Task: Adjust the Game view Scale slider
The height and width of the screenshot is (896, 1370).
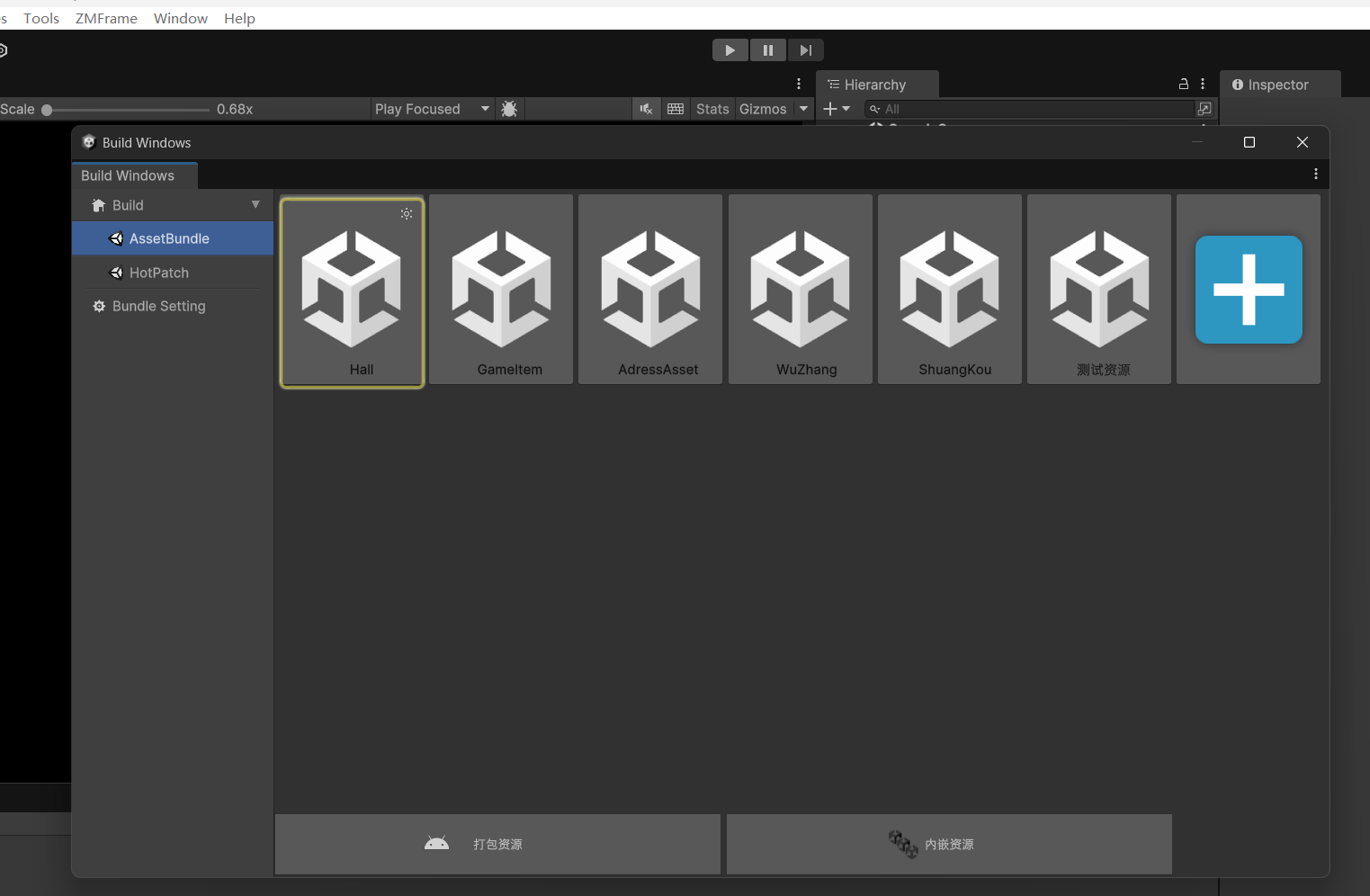Action: click(x=126, y=110)
